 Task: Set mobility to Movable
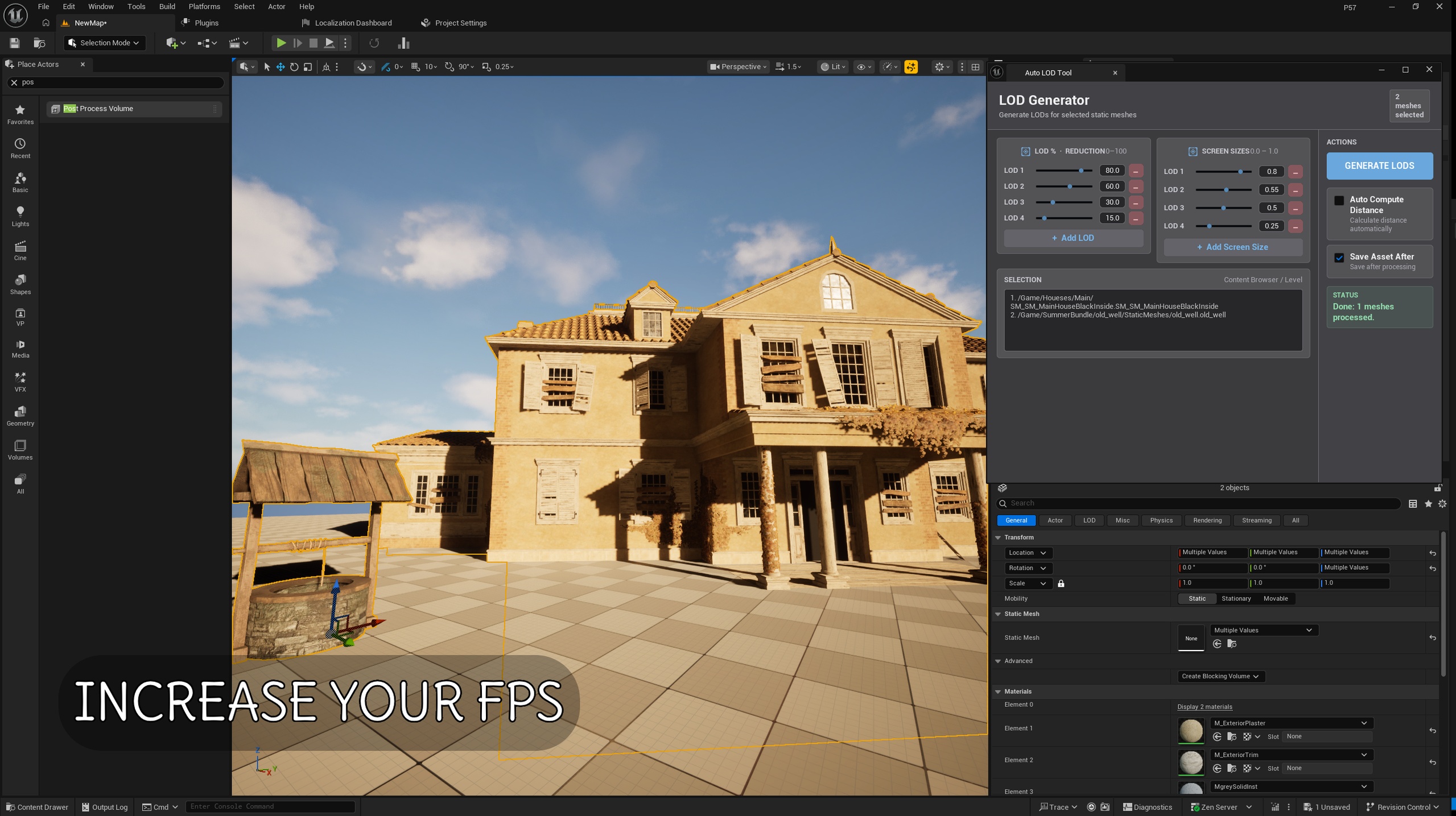pos(1275,598)
